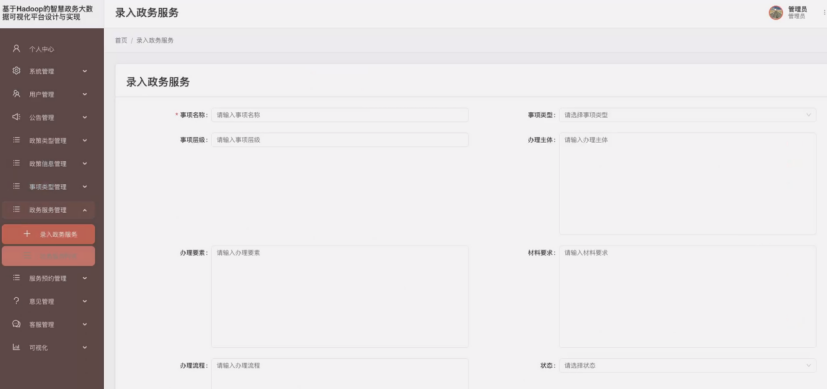Click inside the 办理主体 text area

coord(688,183)
